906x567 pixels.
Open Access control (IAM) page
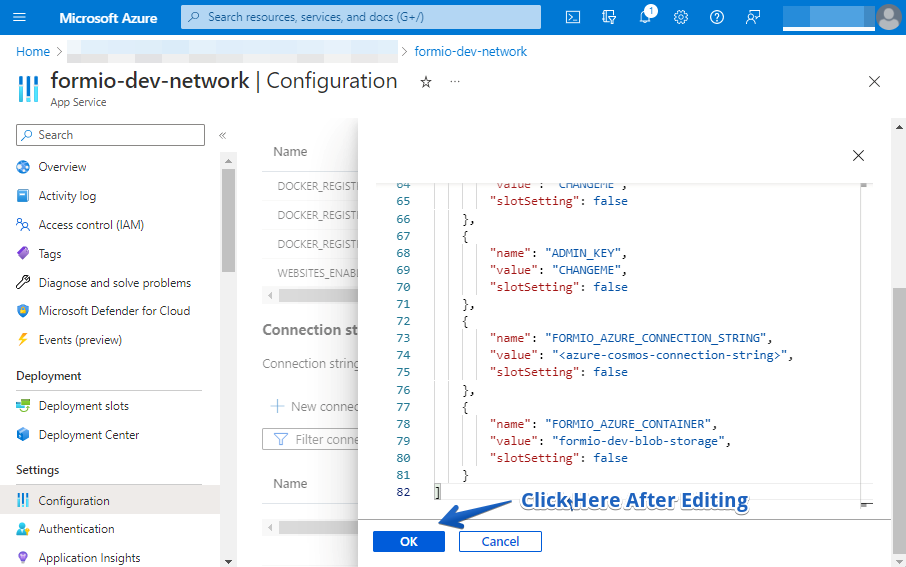click(91, 225)
